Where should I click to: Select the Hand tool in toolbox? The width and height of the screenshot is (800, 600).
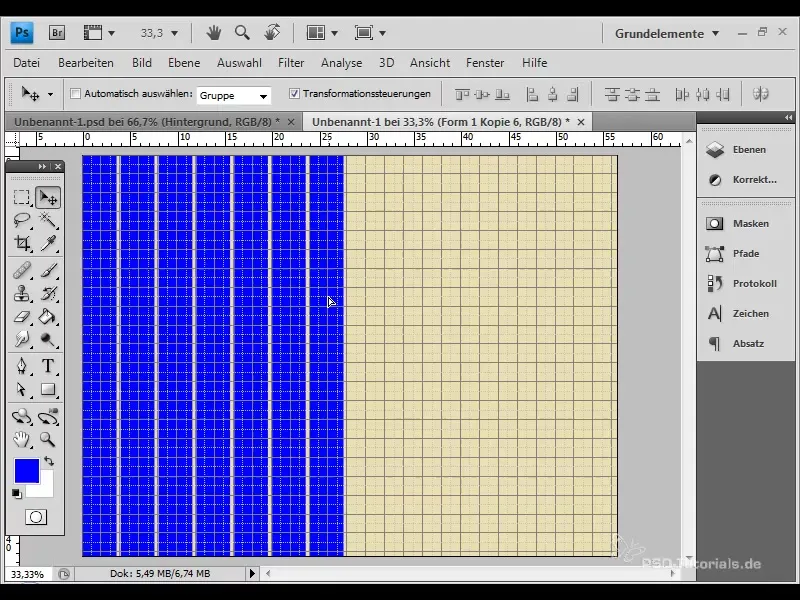(x=21, y=439)
